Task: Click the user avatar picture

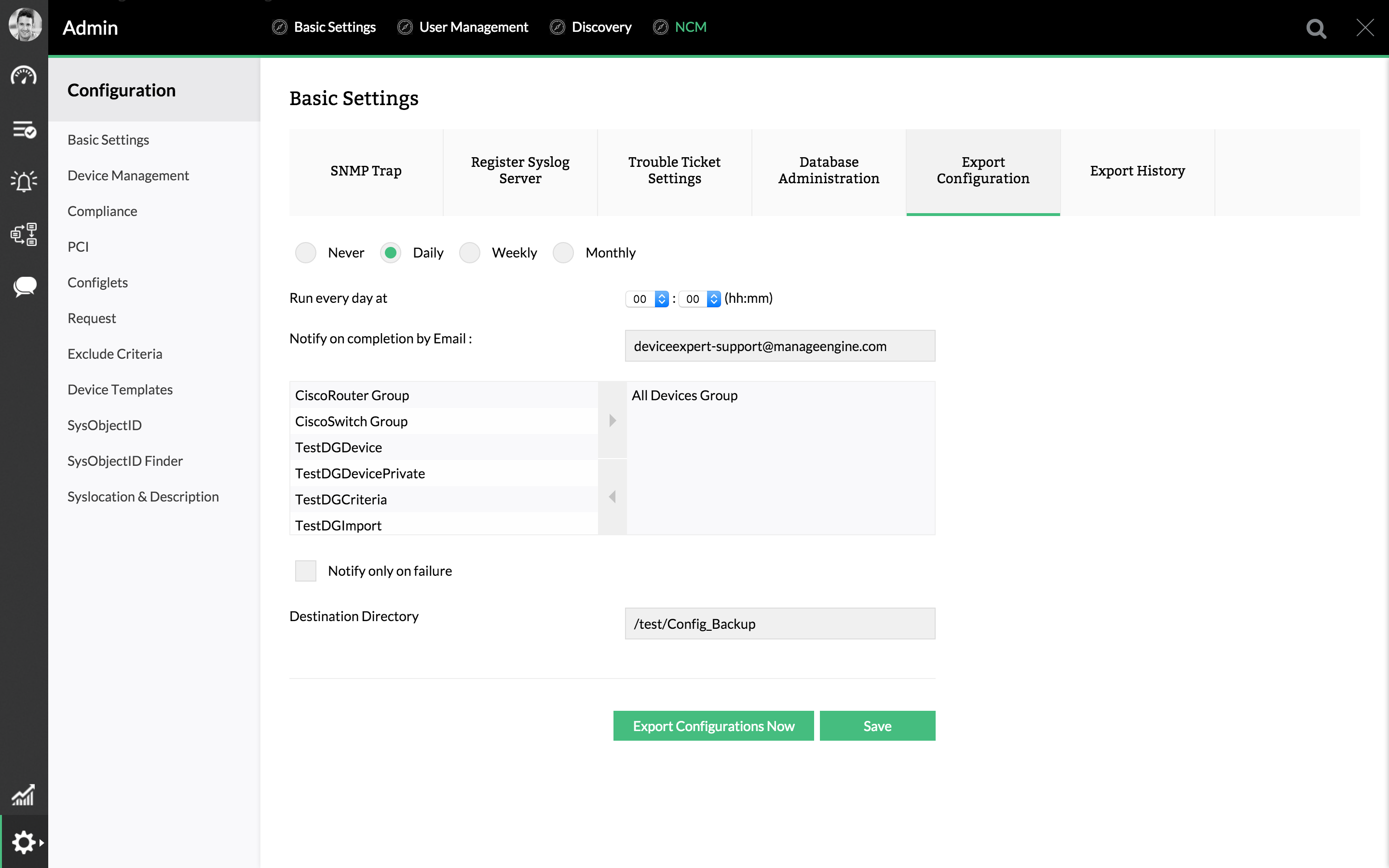Action: coord(24,25)
